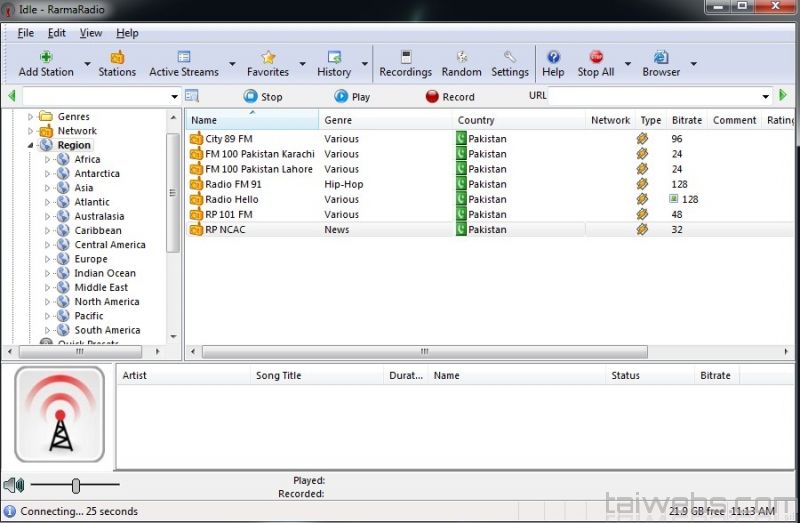This screenshot has width=800, height=523.
Task: Pick a Random station icon
Action: (x=461, y=58)
